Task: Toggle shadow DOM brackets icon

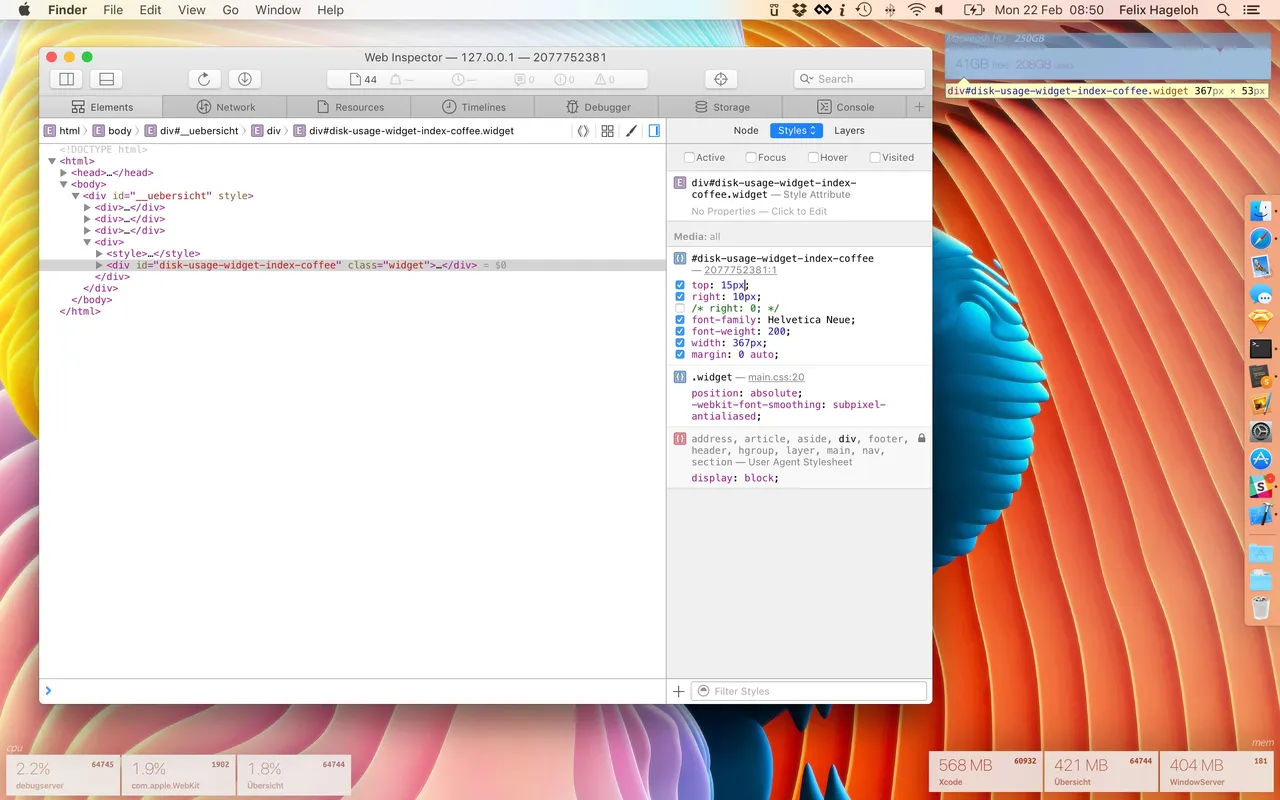Action: 583,131
